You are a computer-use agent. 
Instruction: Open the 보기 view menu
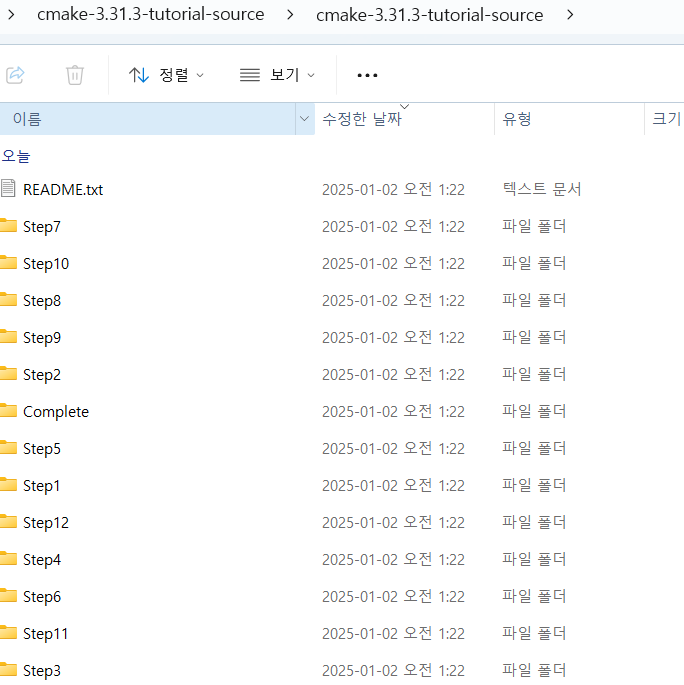277,75
